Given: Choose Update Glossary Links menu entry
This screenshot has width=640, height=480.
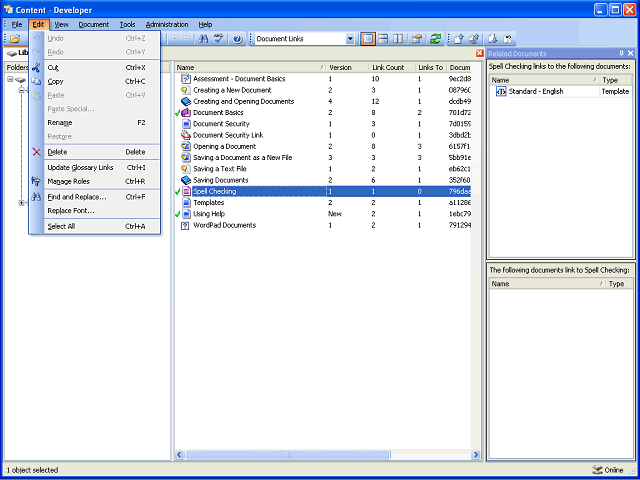Looking at the screenshot, I should 94,167.
